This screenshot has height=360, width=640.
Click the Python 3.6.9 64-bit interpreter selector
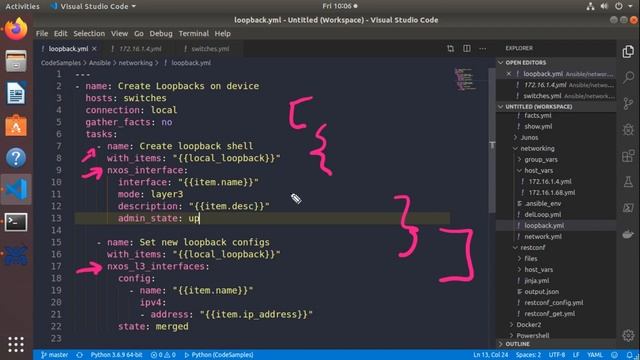point(116,355)
